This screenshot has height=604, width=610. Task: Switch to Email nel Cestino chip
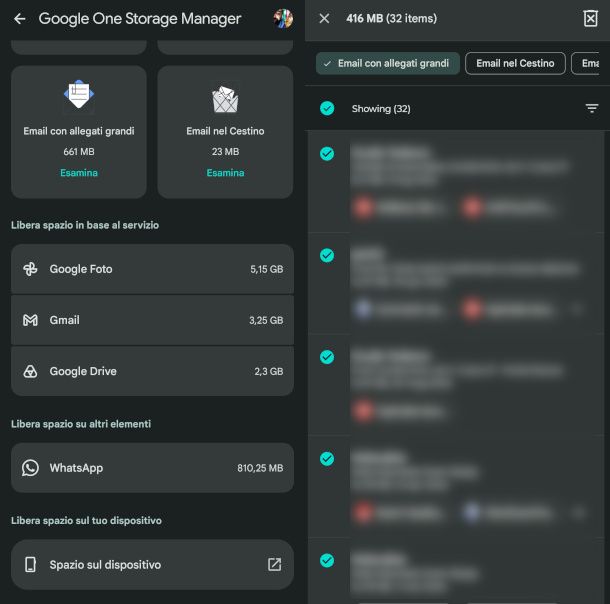tap(515, 63)
